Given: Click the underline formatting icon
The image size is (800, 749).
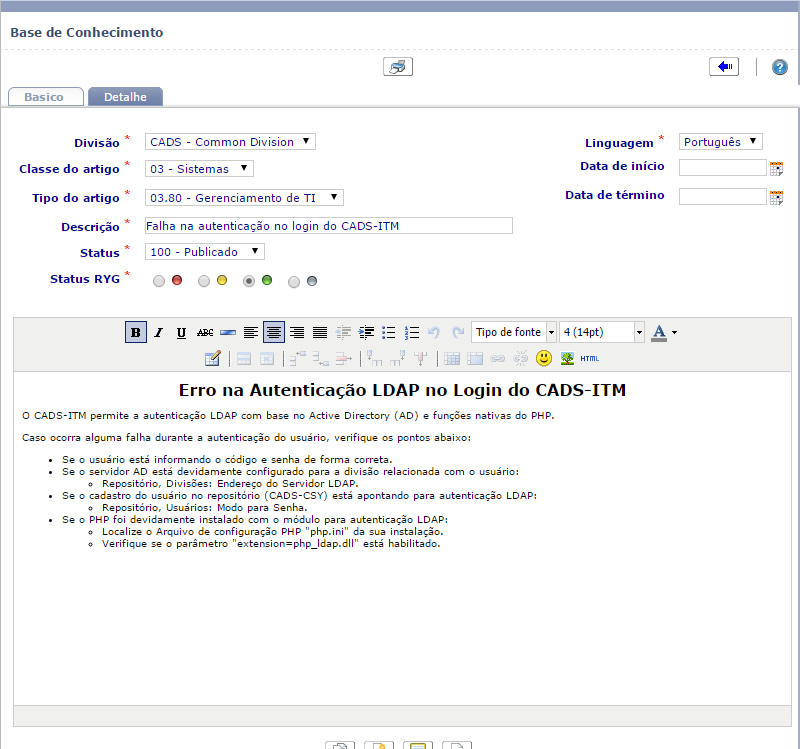Looking at the screenshot, I should (x=181, y=332).
